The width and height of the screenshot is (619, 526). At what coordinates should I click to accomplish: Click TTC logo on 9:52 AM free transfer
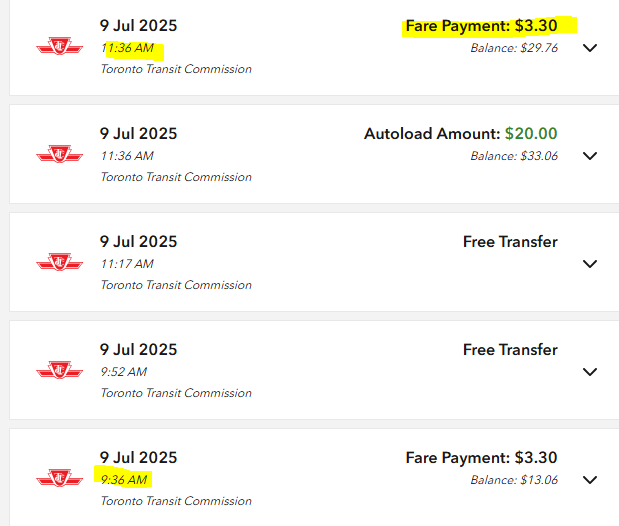[60, 370]
